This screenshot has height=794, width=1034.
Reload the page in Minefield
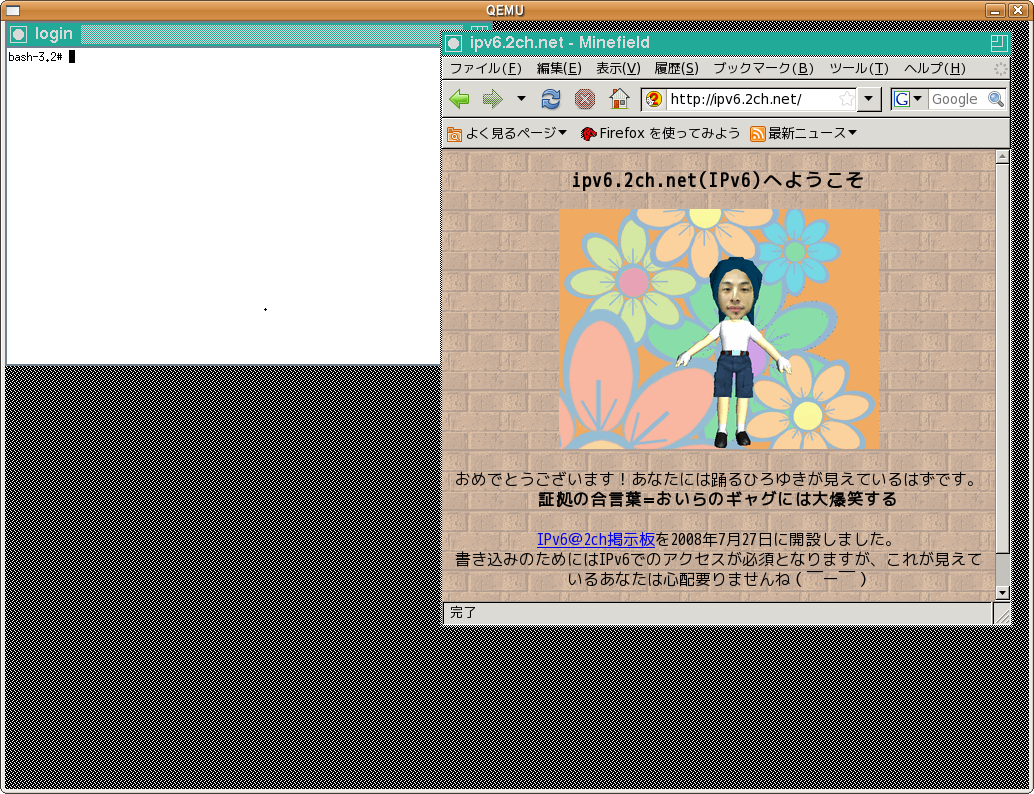coord(551,100)
